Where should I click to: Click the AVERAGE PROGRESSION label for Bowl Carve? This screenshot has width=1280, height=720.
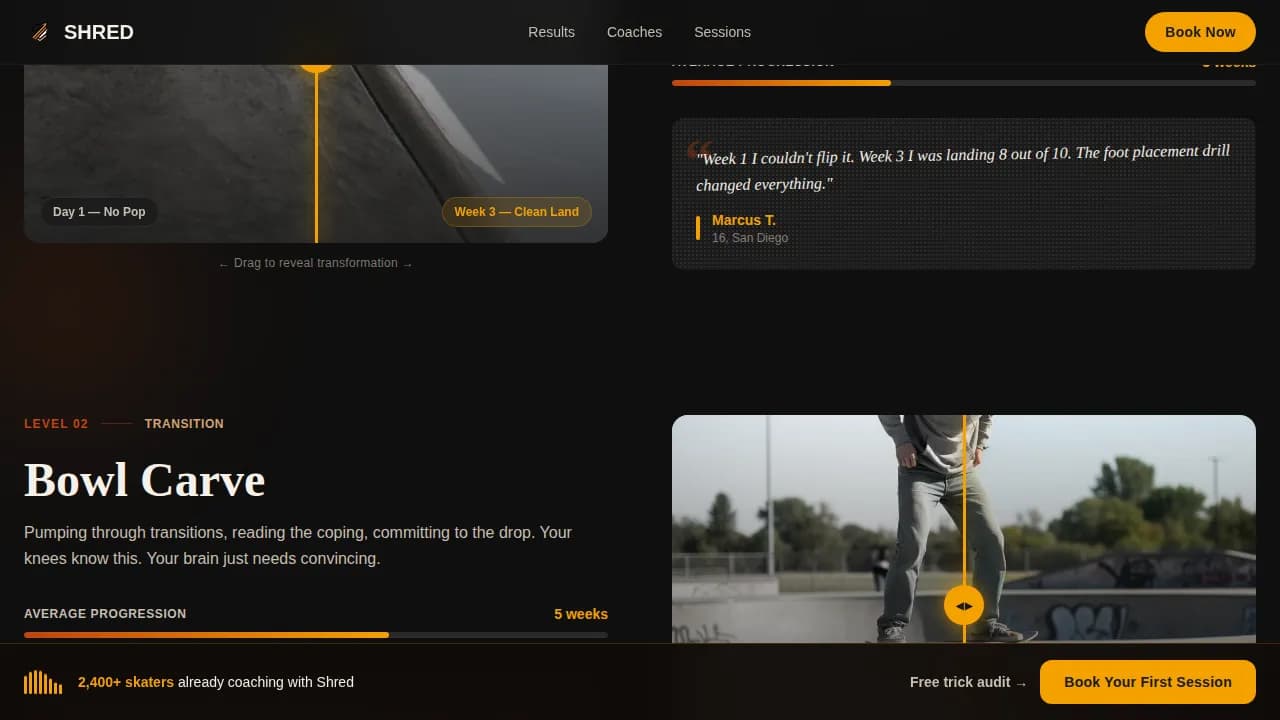pyautogui.click(x=105, y=614)
